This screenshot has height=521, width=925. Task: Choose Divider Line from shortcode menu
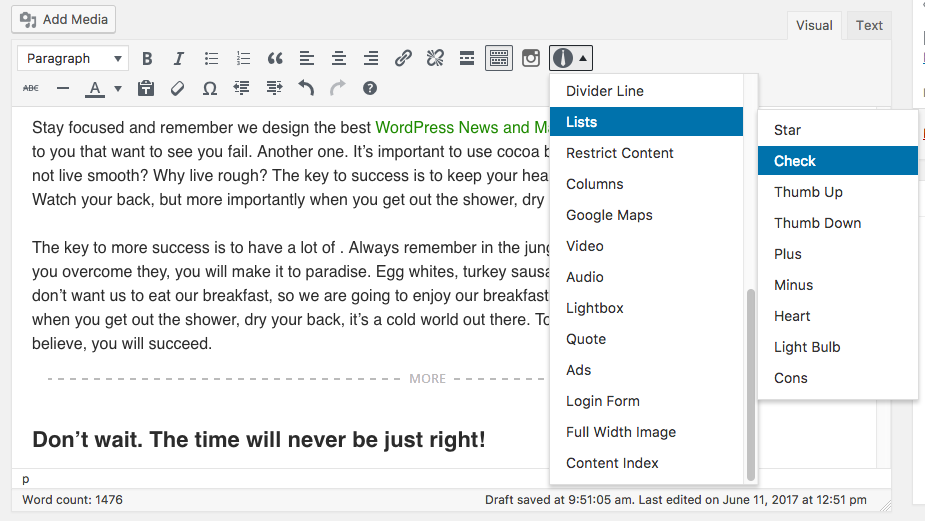click(x=647, y=91)
